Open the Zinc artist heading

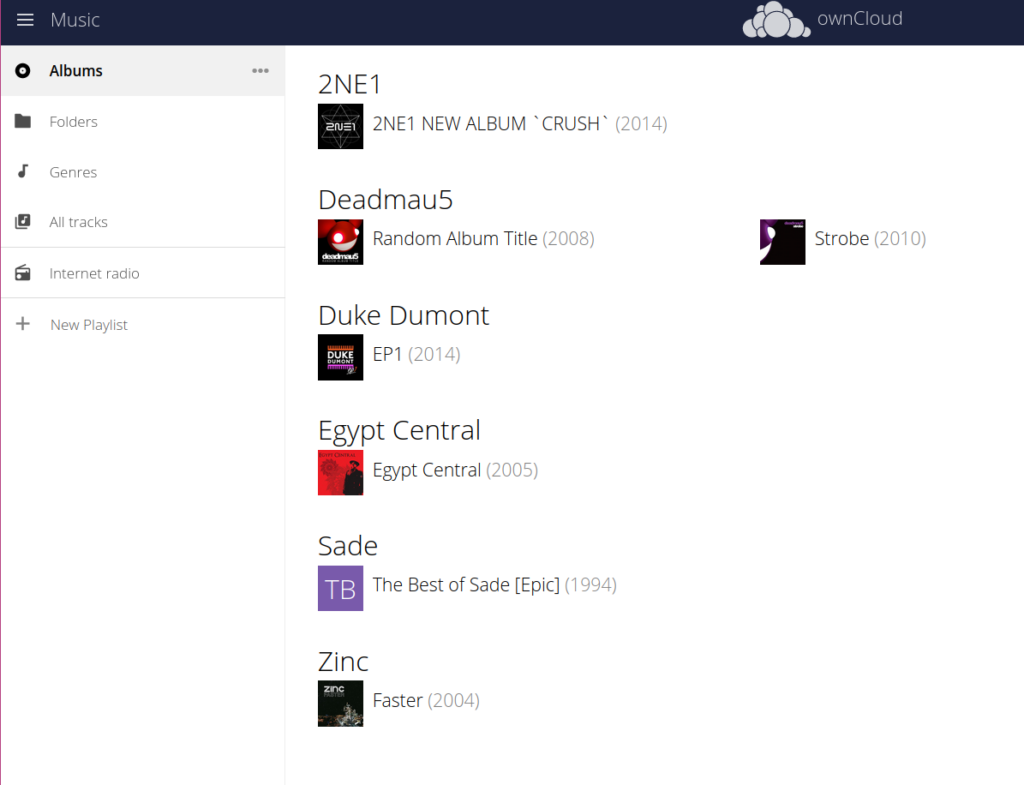(x=344, y=662)
